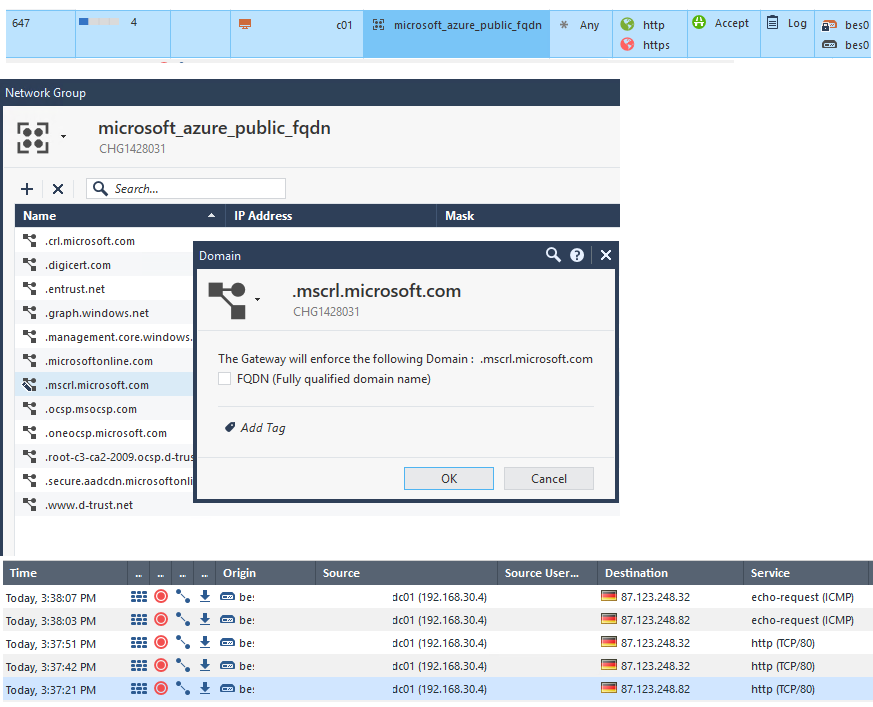Click the Any asterisk icon in rule
873x707 pixels.
coord(564,24)
